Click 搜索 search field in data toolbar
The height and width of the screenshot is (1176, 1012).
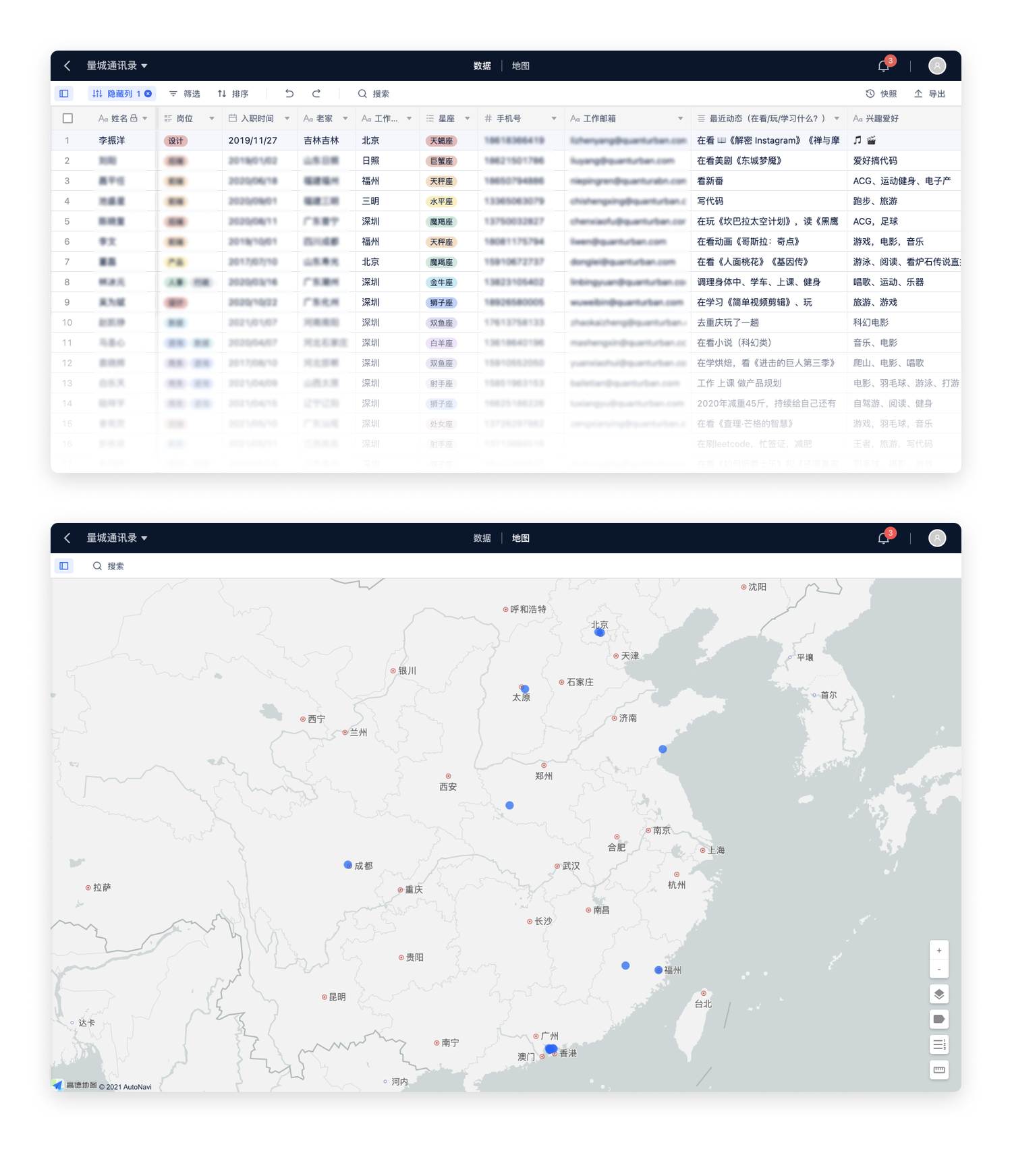click(374, 94)
